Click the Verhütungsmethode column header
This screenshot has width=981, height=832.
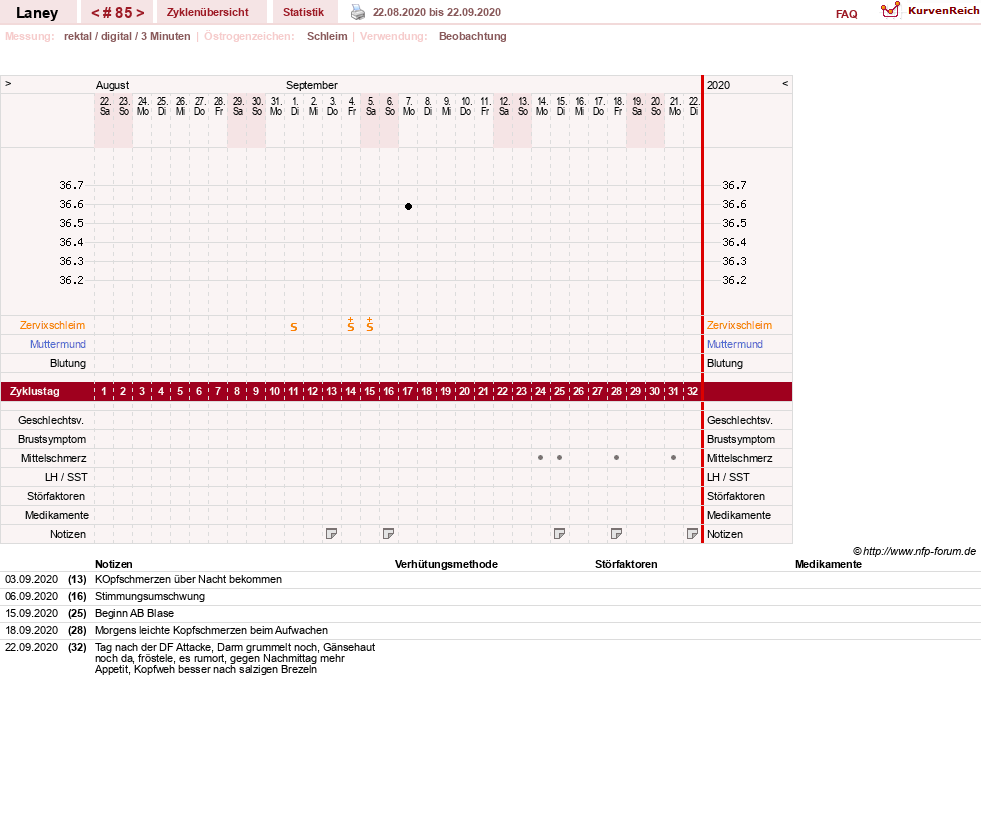pos(446,564)
